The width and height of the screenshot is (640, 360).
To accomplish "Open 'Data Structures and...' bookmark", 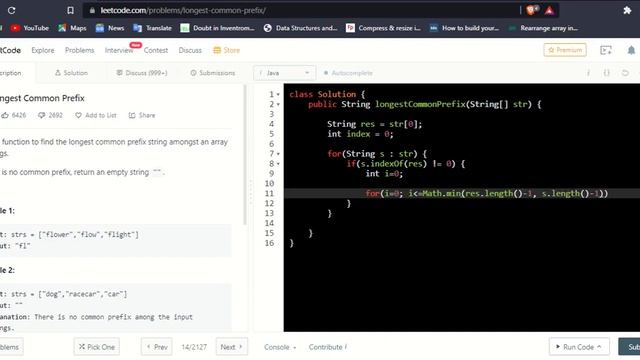I will 300,28.
